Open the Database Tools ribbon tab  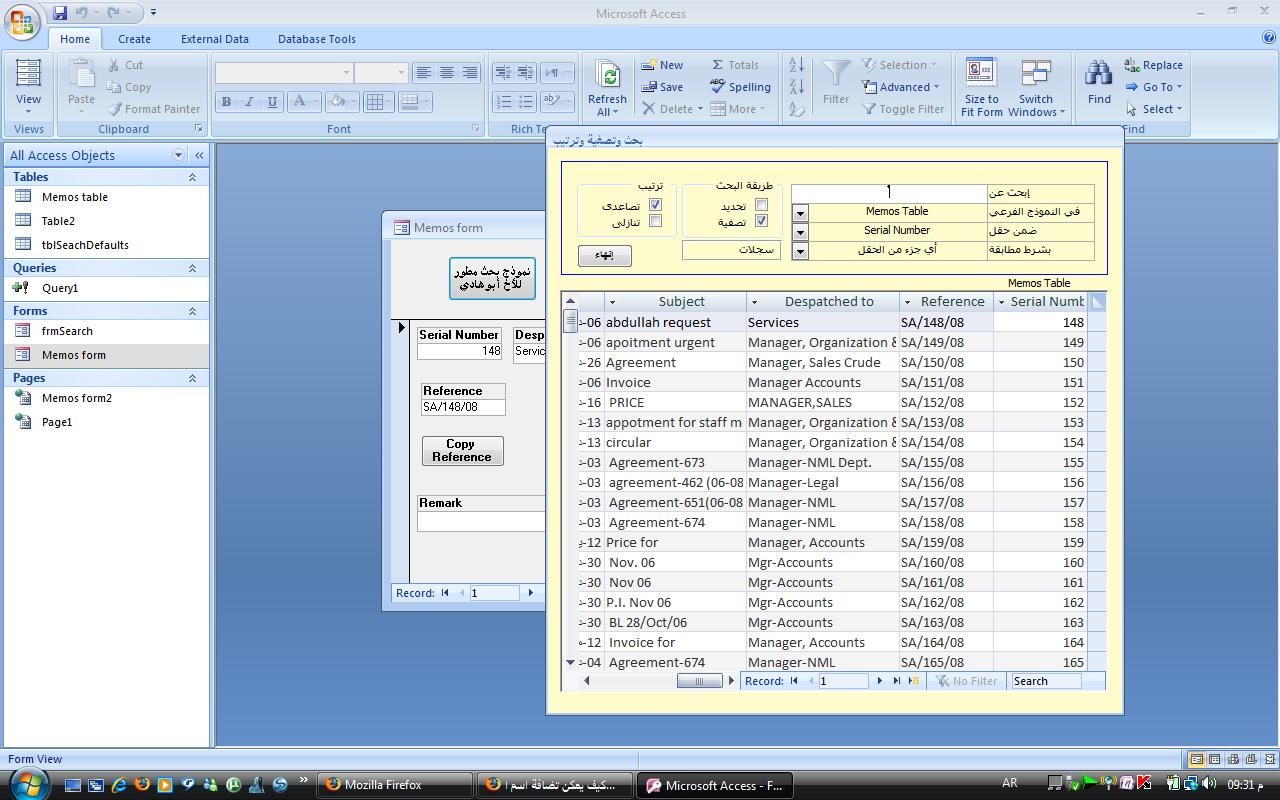pyautogui.click(x=316, y=39)
